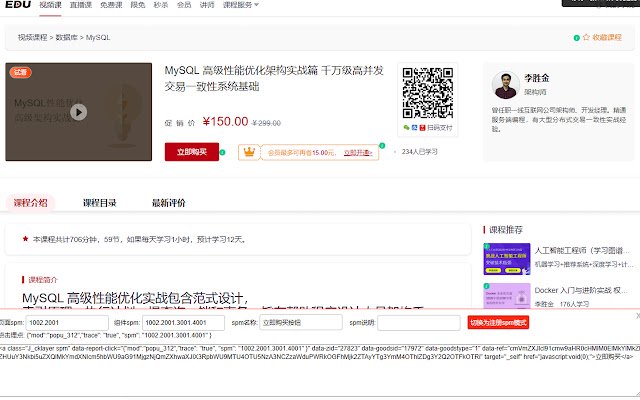Expand the 课程服务 dropdown menu
Viewport: 640px width, 400px height.
(x=241, y=5)
